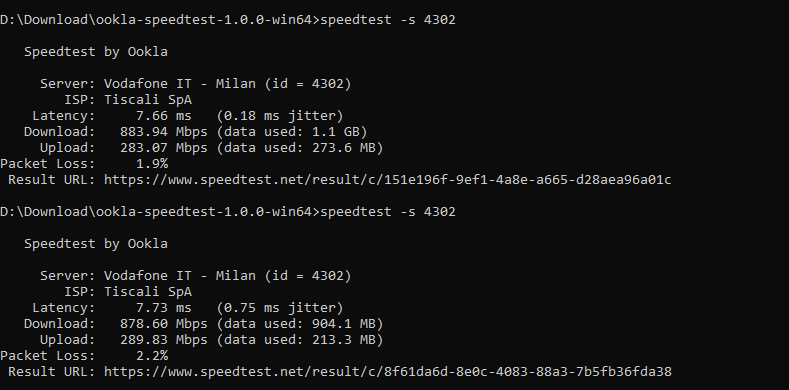789x390 pixels.
Task: Open the second speedtest.net result URL
Action: coord(387,372)
